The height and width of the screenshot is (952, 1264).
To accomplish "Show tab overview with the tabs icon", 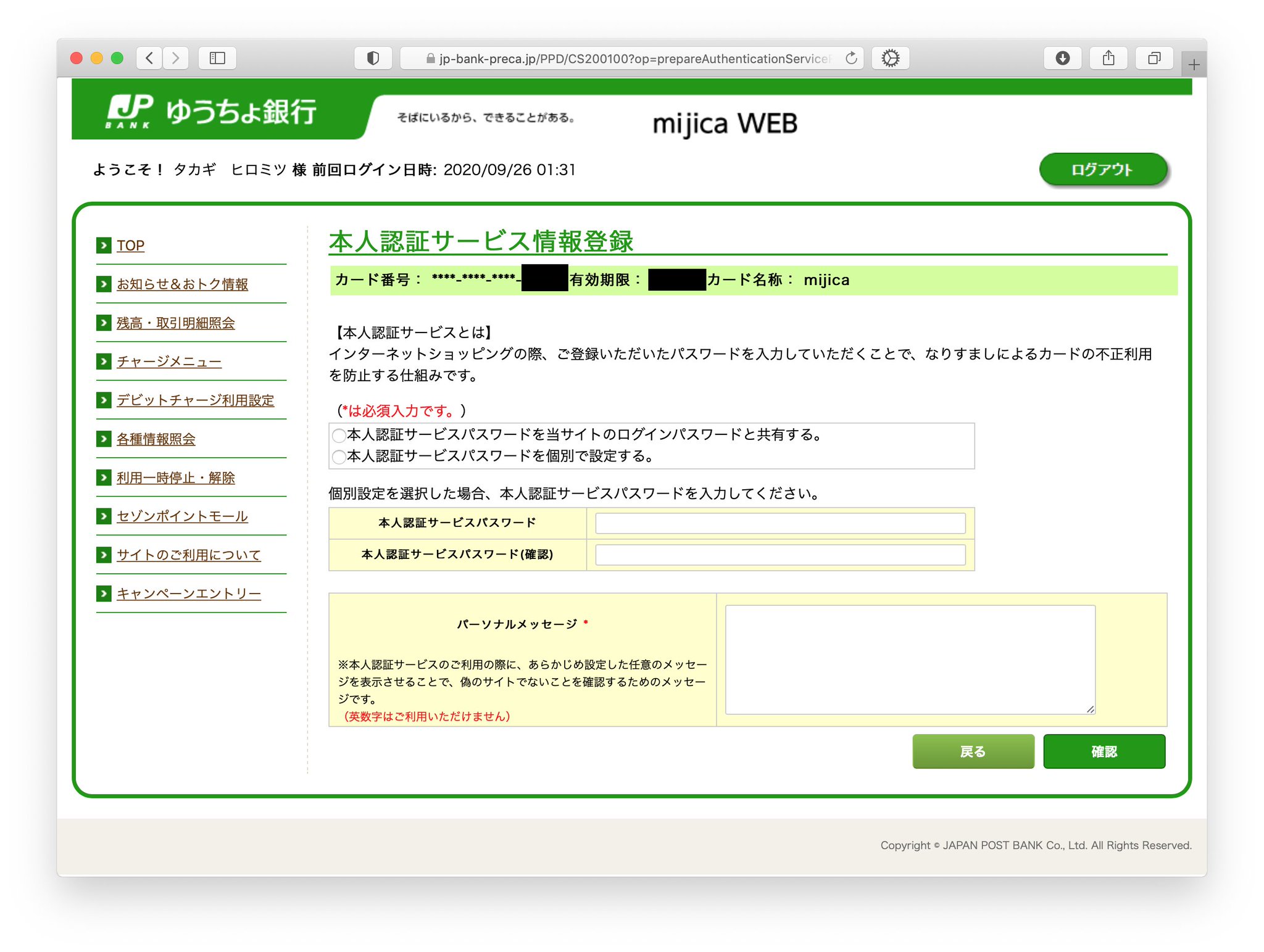I will coord(1154,57).
